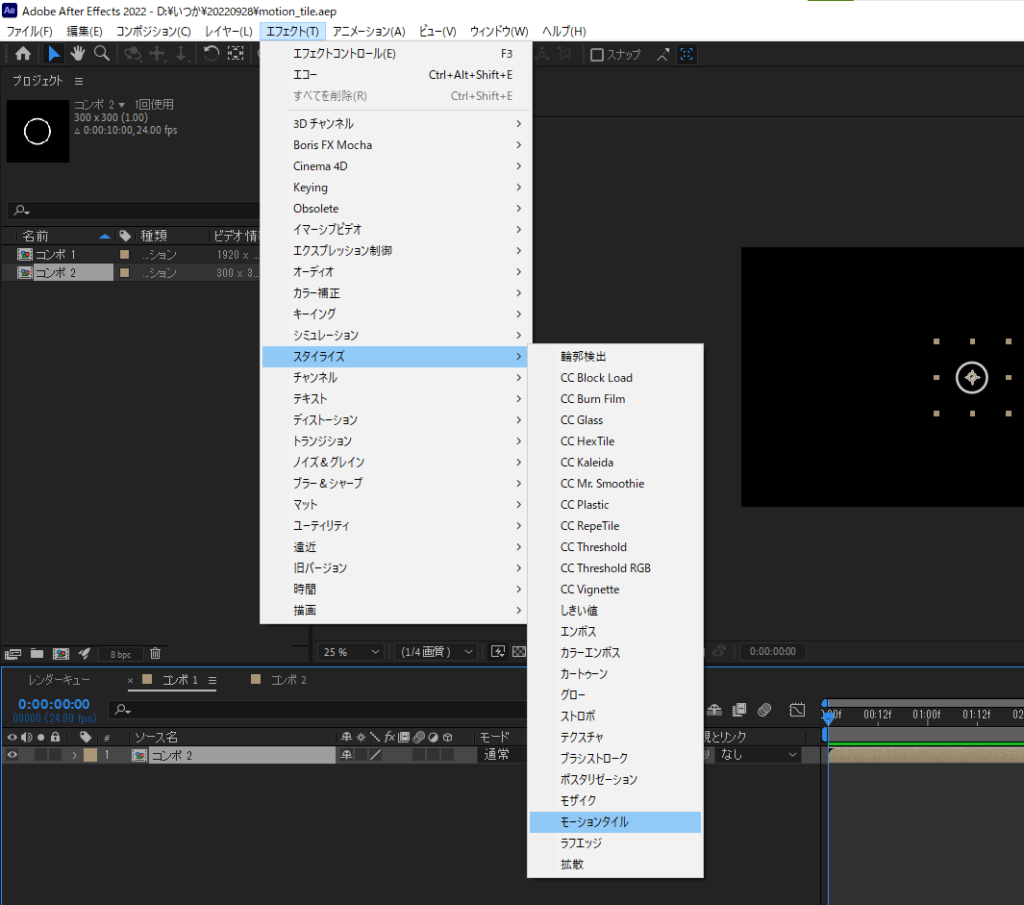This screenshot has height=905, width=1024.
Task: Open the (1/4 画質) resolution dropdown
Action: (436, 652)
